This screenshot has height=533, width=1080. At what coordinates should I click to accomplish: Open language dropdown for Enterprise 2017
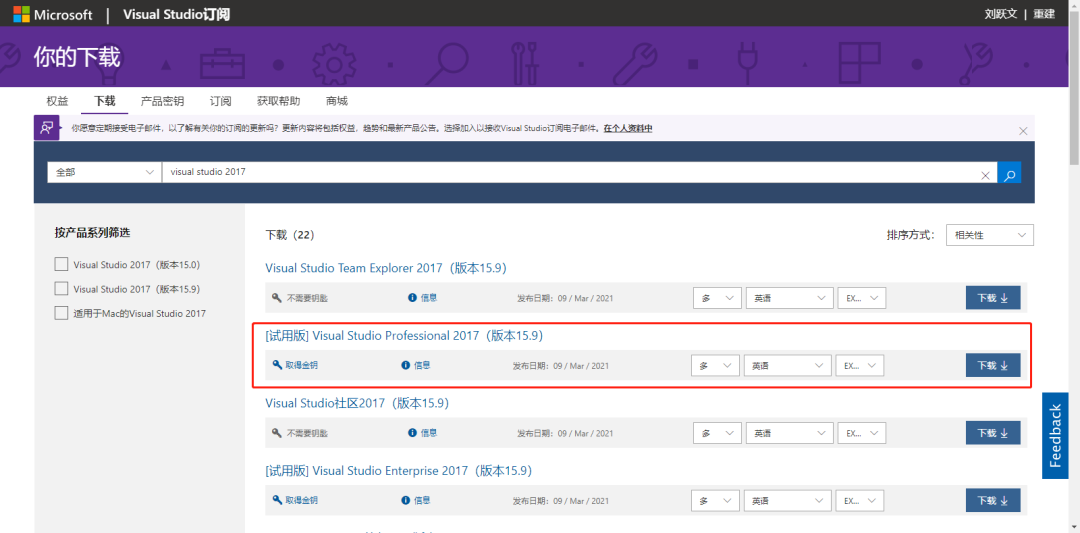[787, 501]
